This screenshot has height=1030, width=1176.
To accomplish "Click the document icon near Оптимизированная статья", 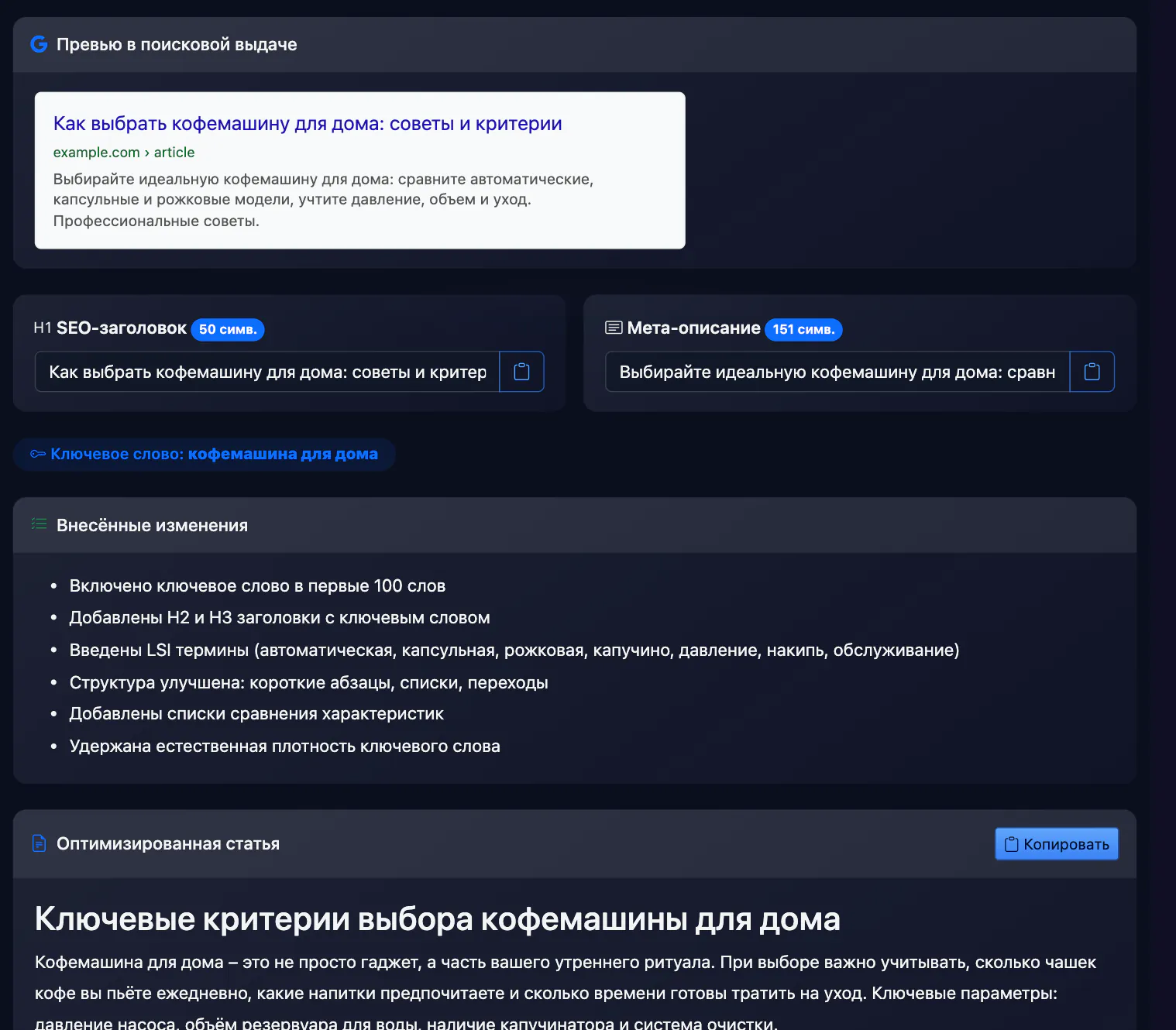I will [x=39, y=843].
